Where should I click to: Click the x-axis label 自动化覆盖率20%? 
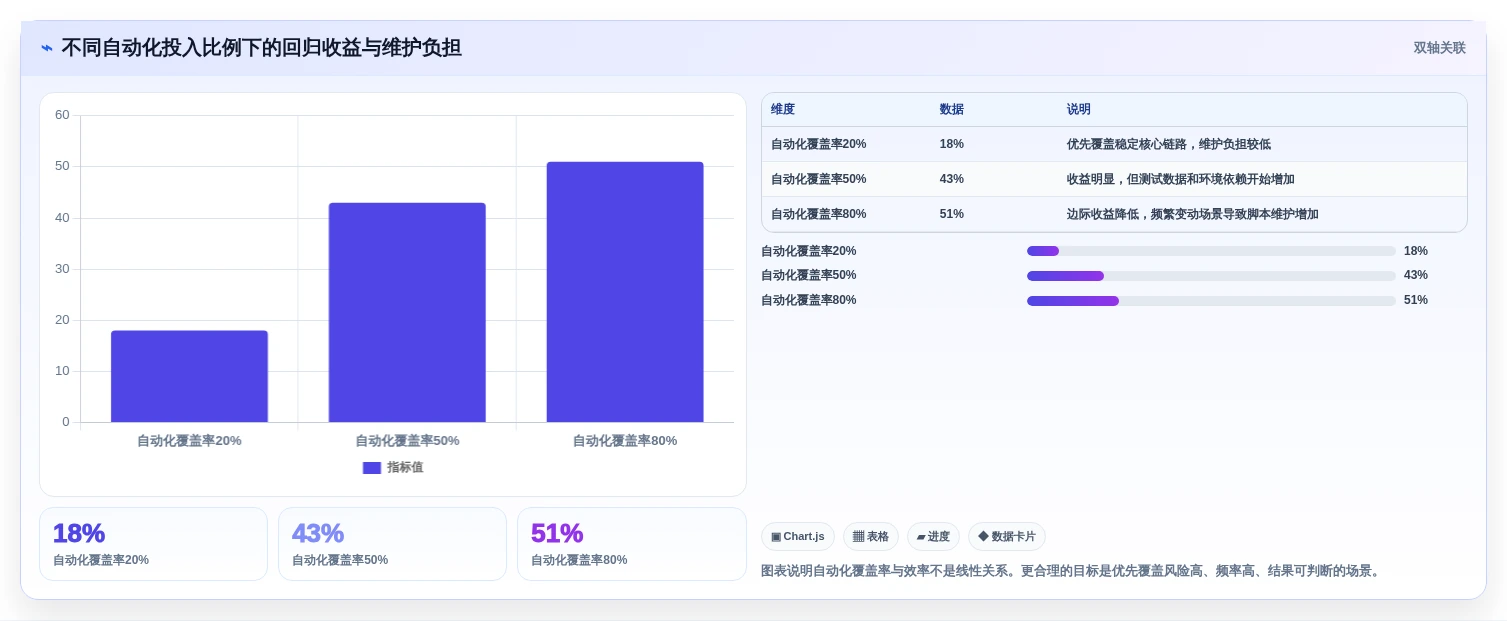pyautogui.click(x=189, y=441)
